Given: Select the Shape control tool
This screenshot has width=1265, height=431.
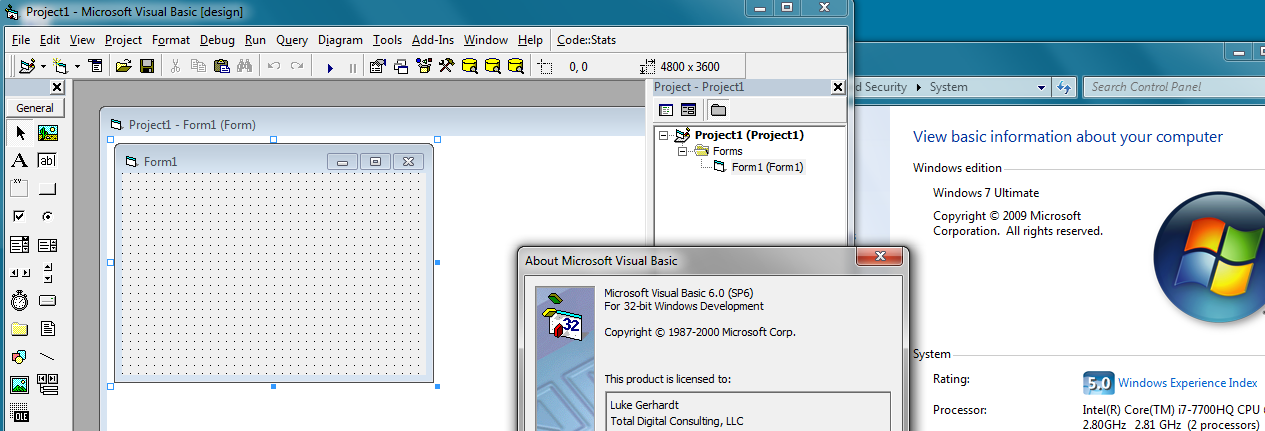Looking at the screenshot, I should point(19,356).
